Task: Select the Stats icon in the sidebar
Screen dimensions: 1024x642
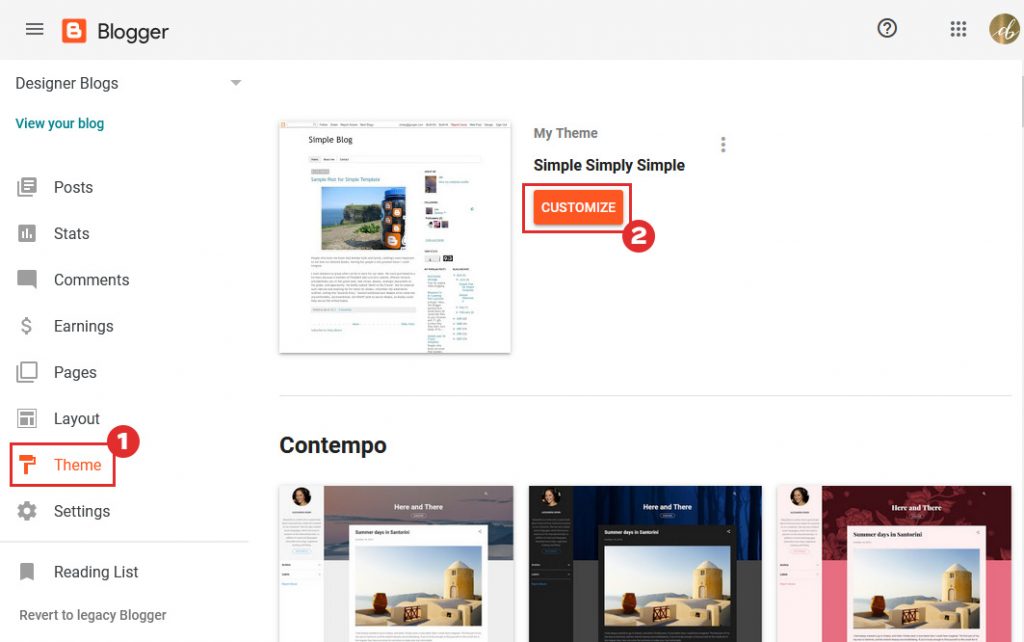Action: pos(27,233)
